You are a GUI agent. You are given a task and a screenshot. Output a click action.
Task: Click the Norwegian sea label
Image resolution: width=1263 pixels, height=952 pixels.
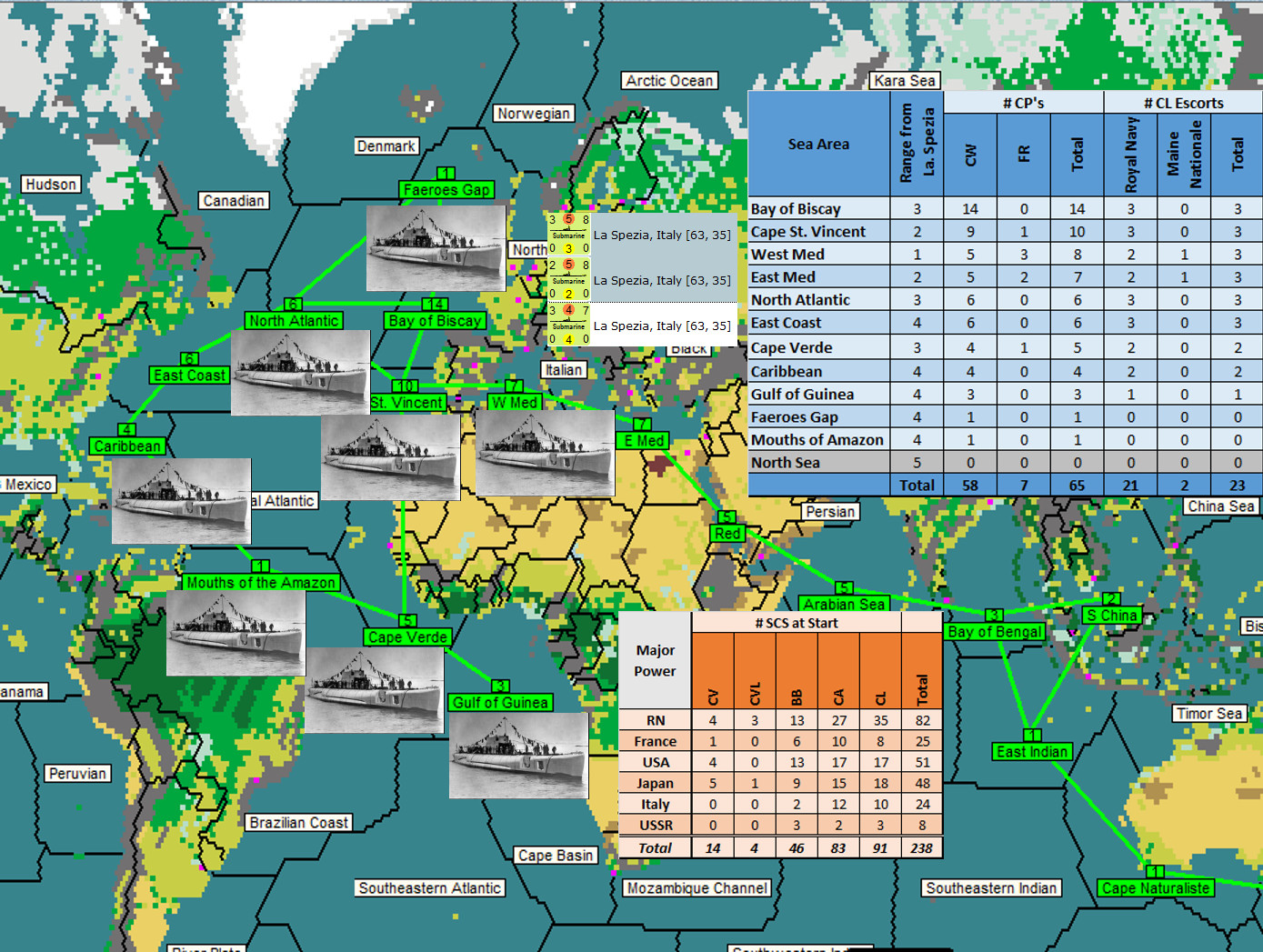(534, 114)
